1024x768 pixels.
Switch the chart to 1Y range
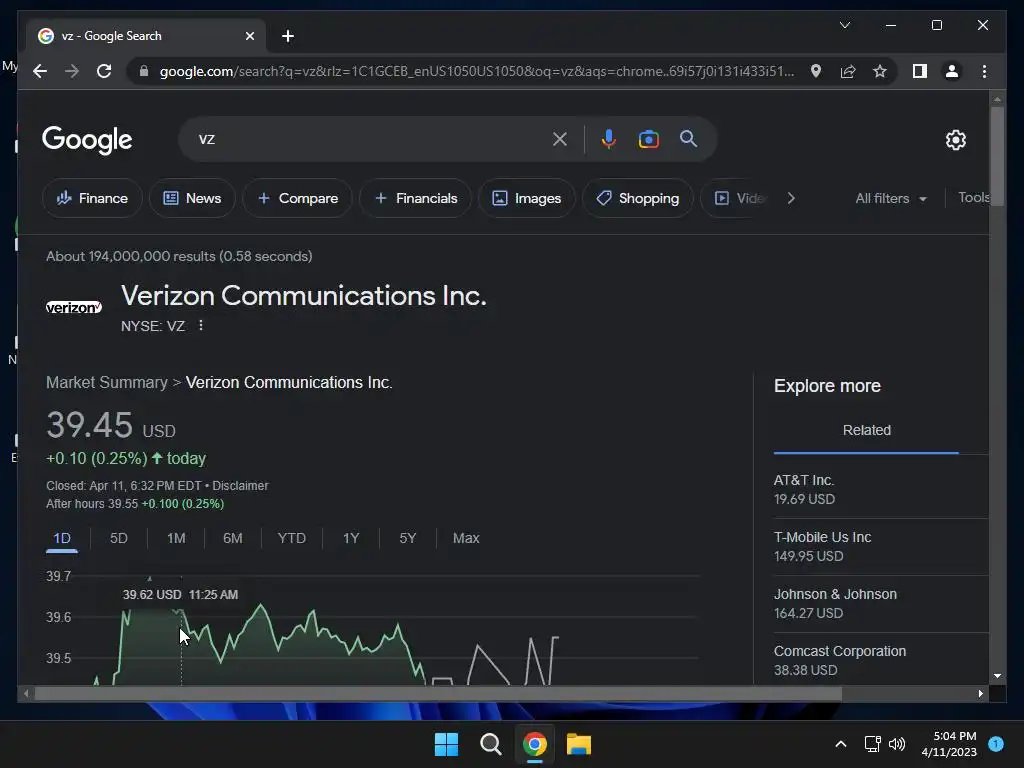[x=351, y=538]
